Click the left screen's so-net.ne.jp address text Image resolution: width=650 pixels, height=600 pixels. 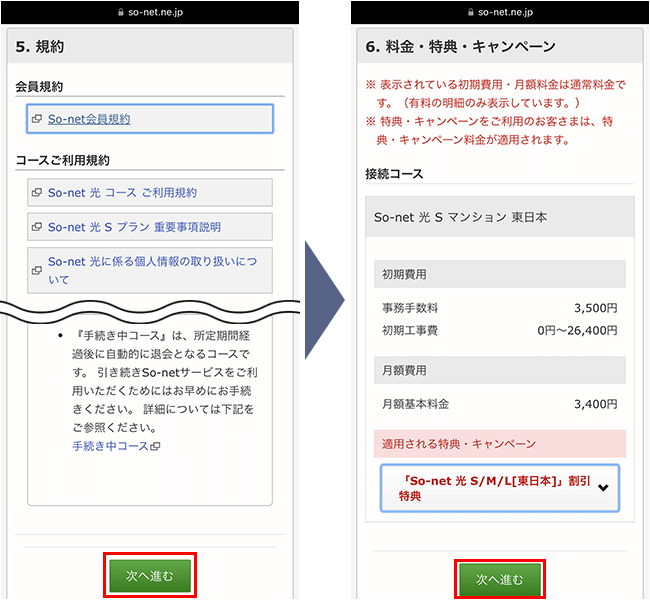[155, 12]
